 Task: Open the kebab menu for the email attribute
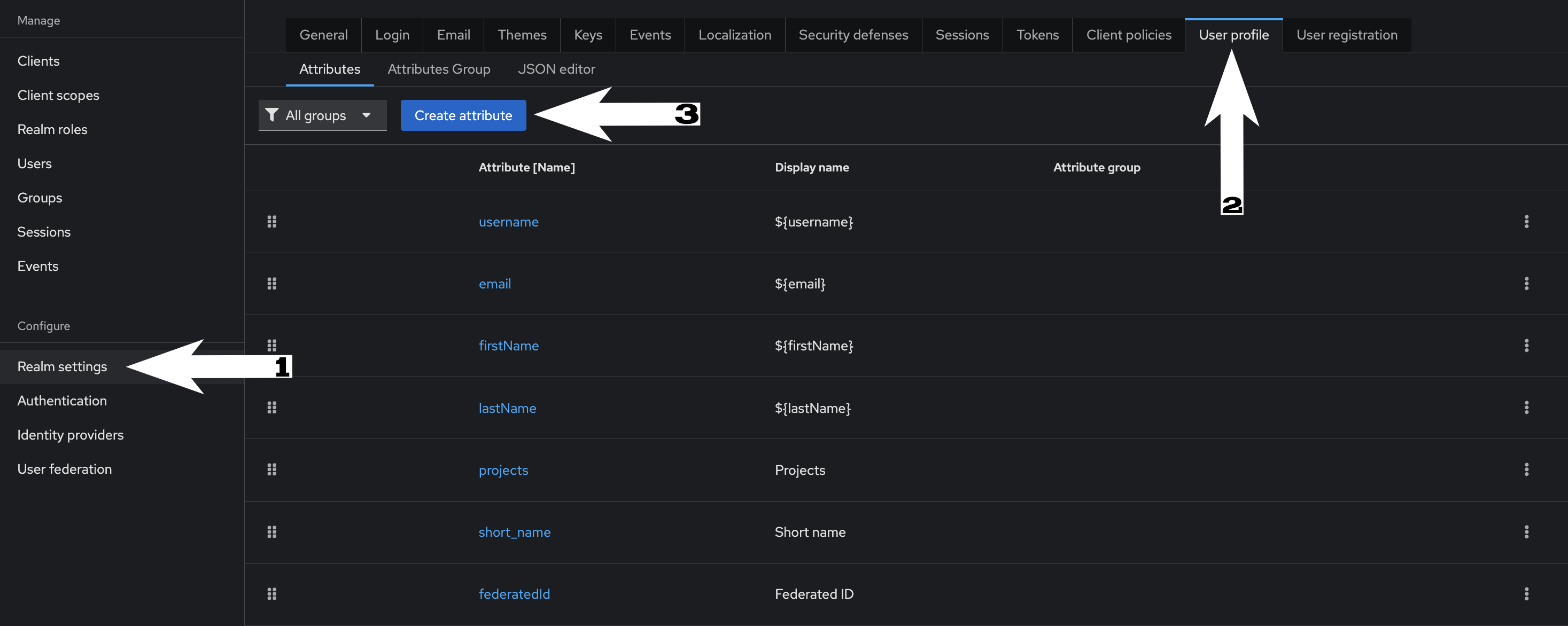(1526, 284)
